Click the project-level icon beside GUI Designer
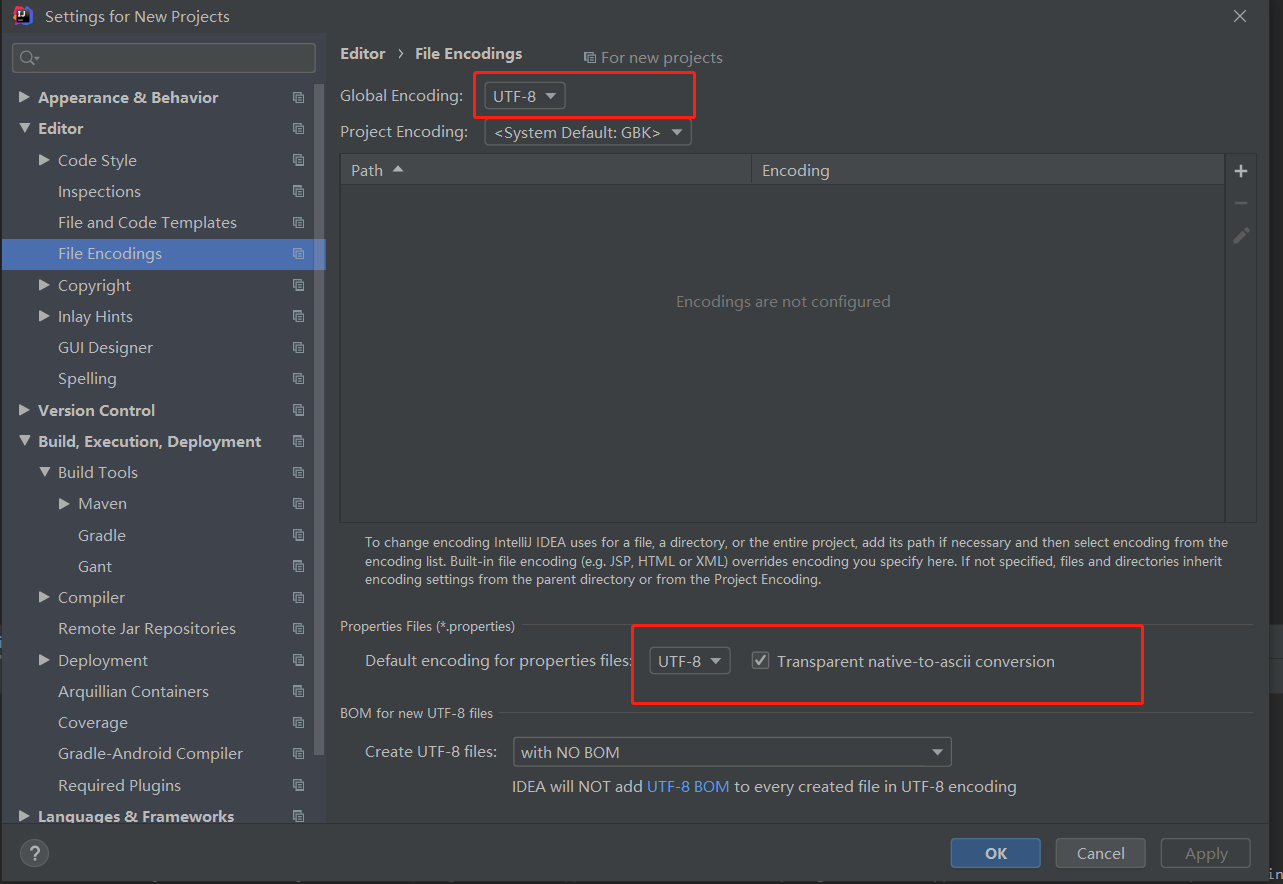 click(x=298, y=347)
